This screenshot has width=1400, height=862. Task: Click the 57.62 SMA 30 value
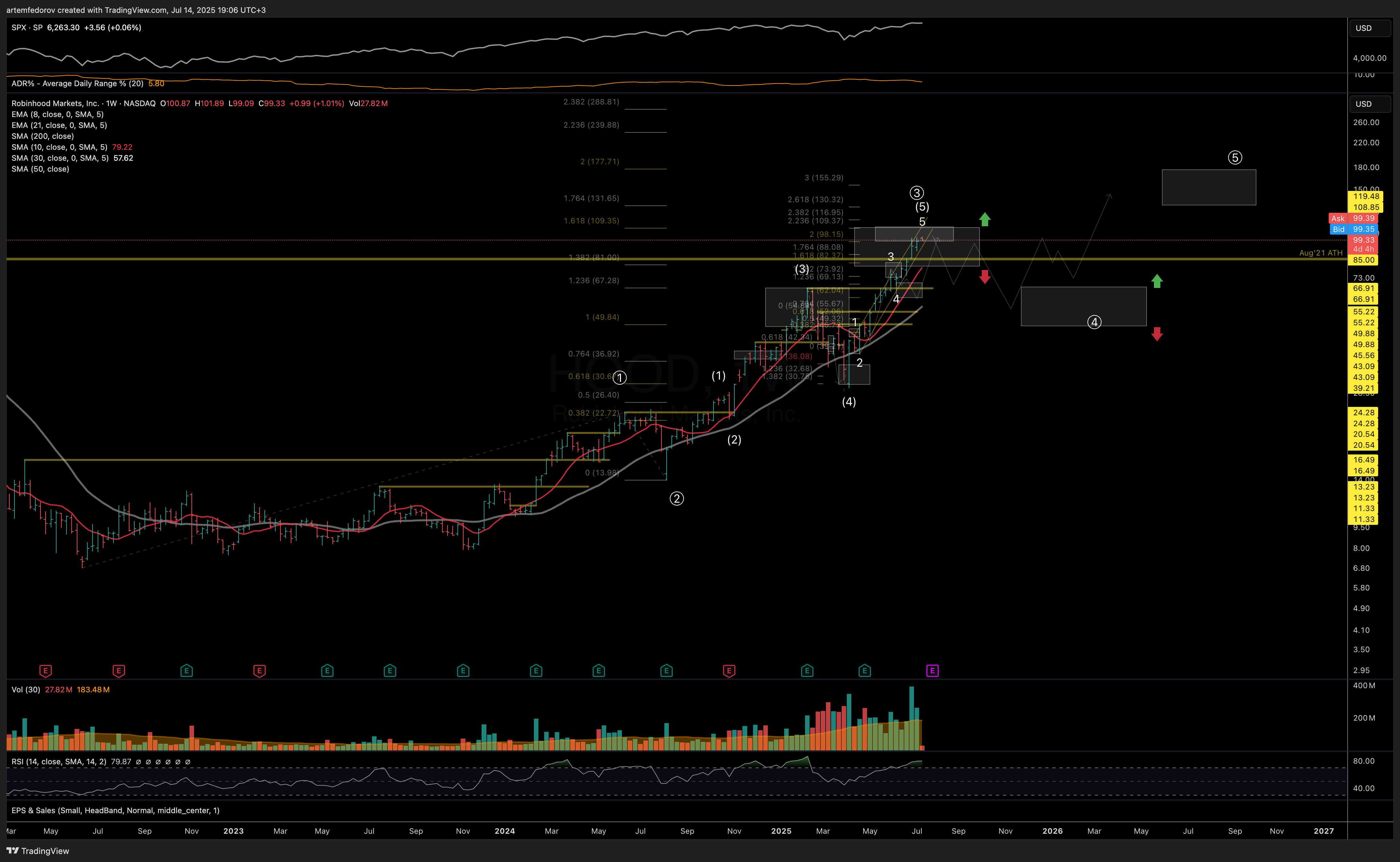coord(123,158)
